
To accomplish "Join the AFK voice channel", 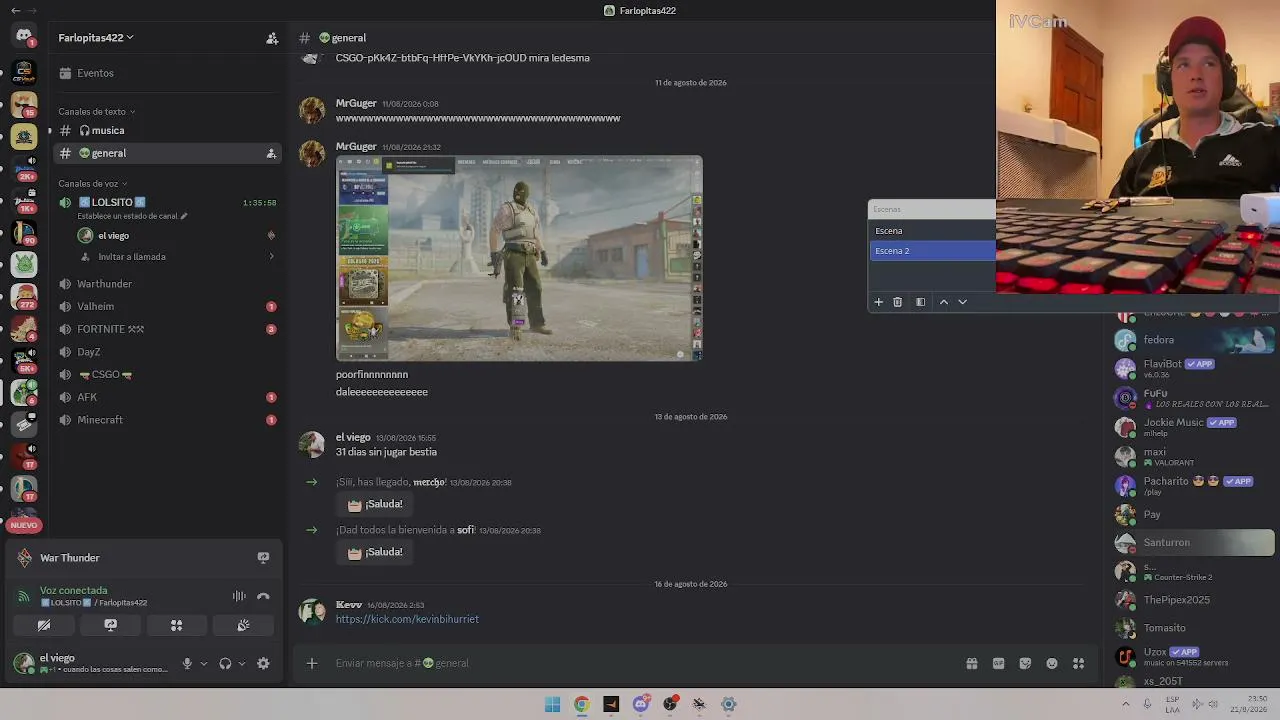I will pos(168,397).
